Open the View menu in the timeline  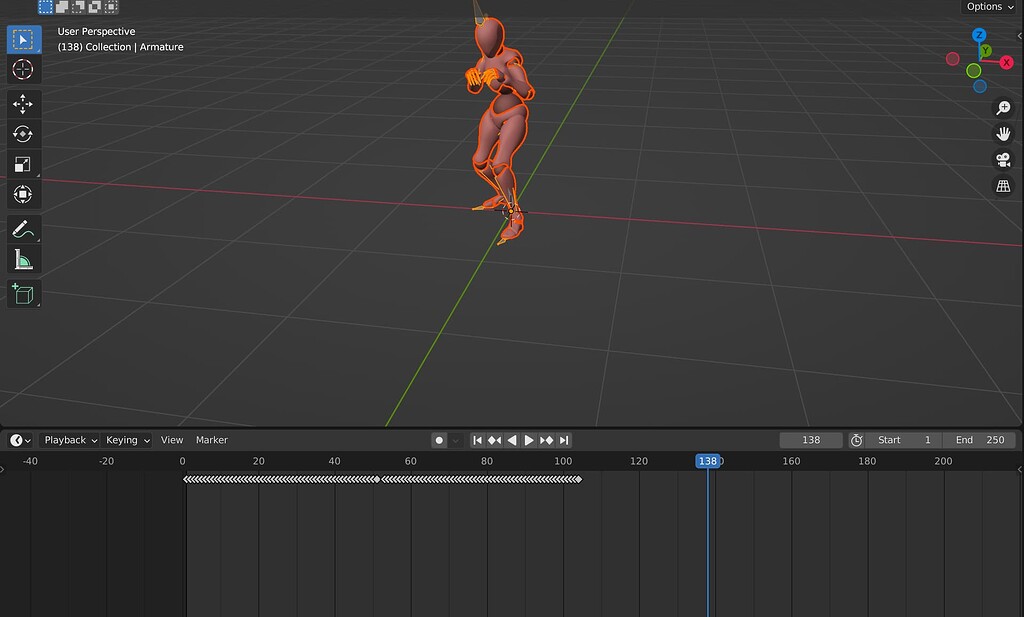[172, 440]
